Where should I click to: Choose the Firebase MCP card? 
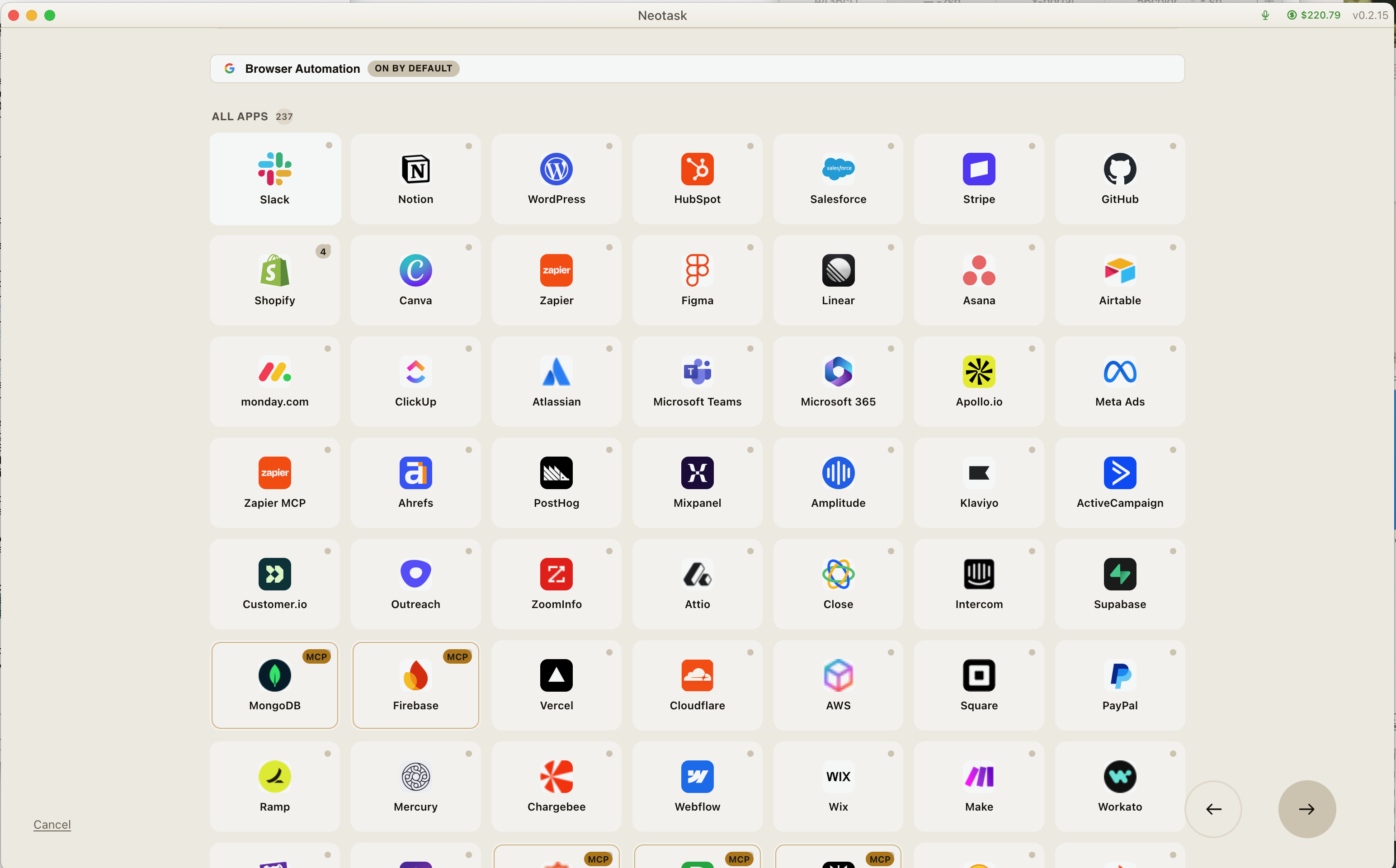(415, 685)
